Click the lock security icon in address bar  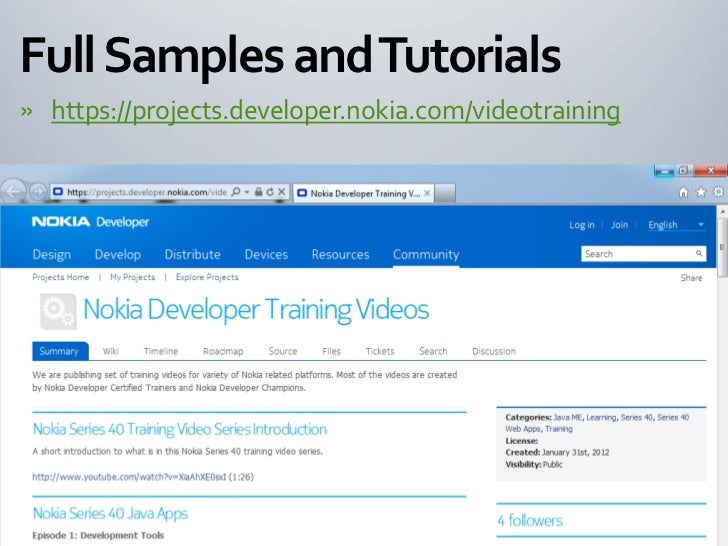click(259, 192)
